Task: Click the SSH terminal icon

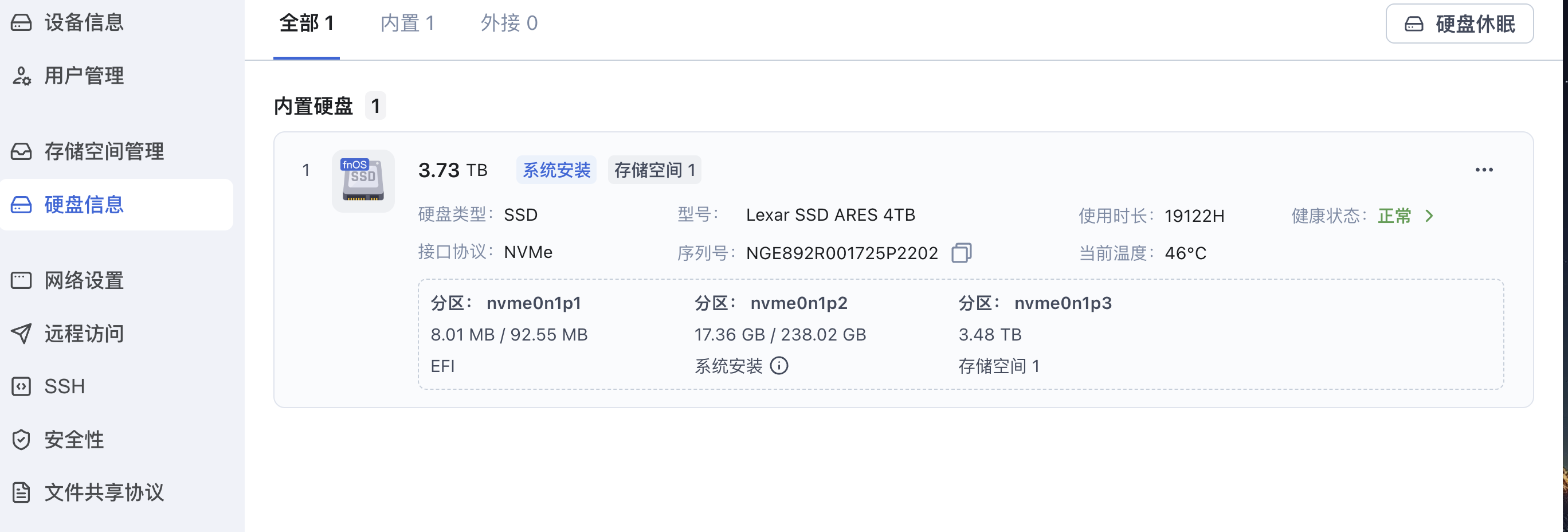Action: [x=21, y=386]
